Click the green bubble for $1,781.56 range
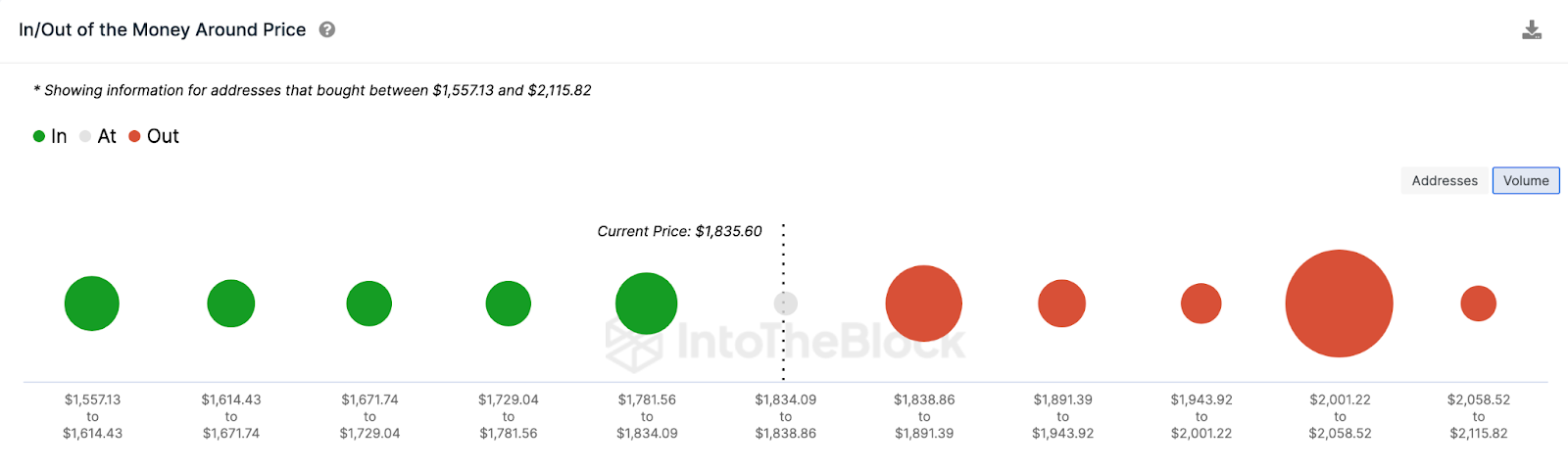This screenshot has height=469, width=1568. (x=647, y=304)
